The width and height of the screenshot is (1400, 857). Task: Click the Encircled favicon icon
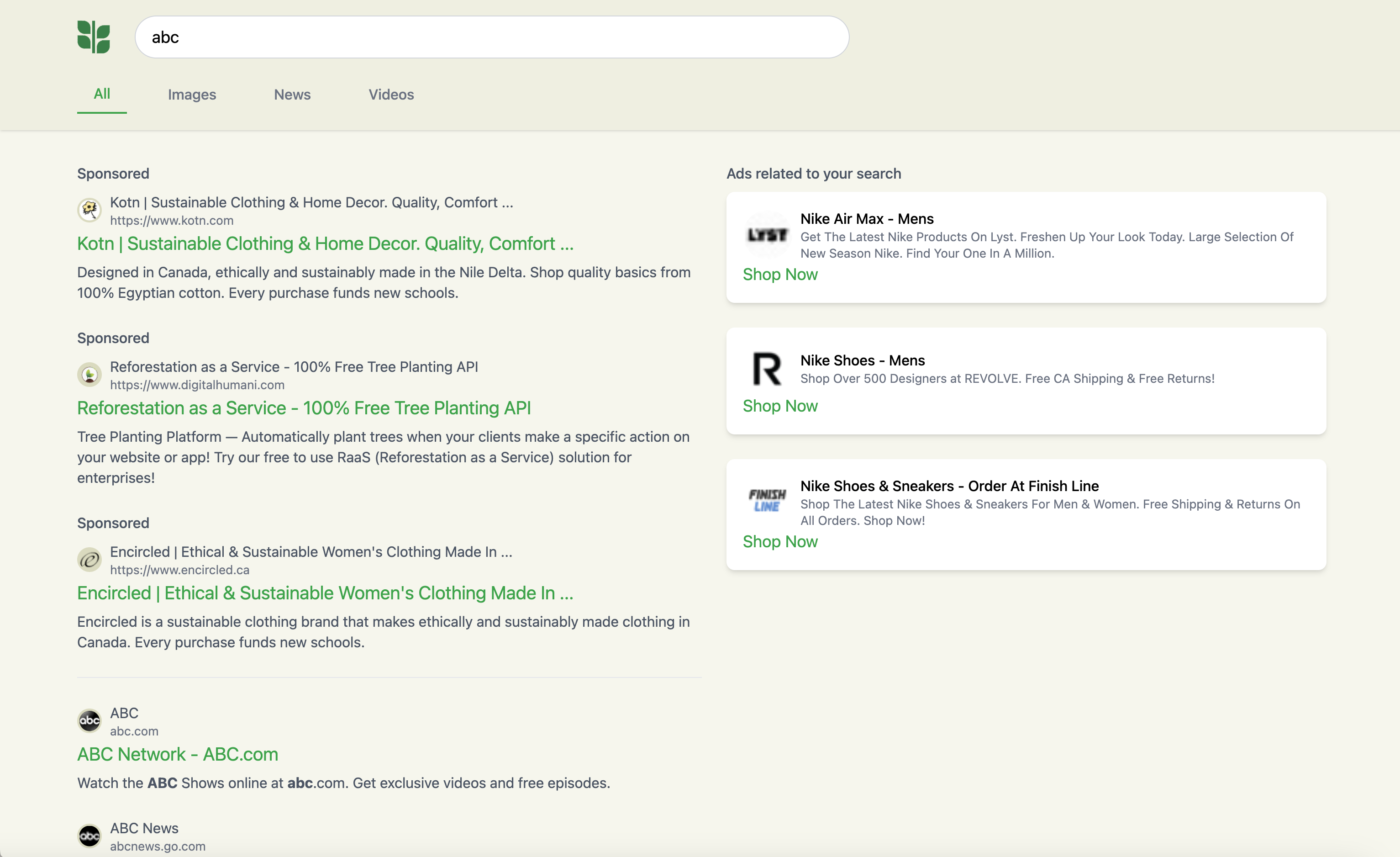(x=89, y=560)
